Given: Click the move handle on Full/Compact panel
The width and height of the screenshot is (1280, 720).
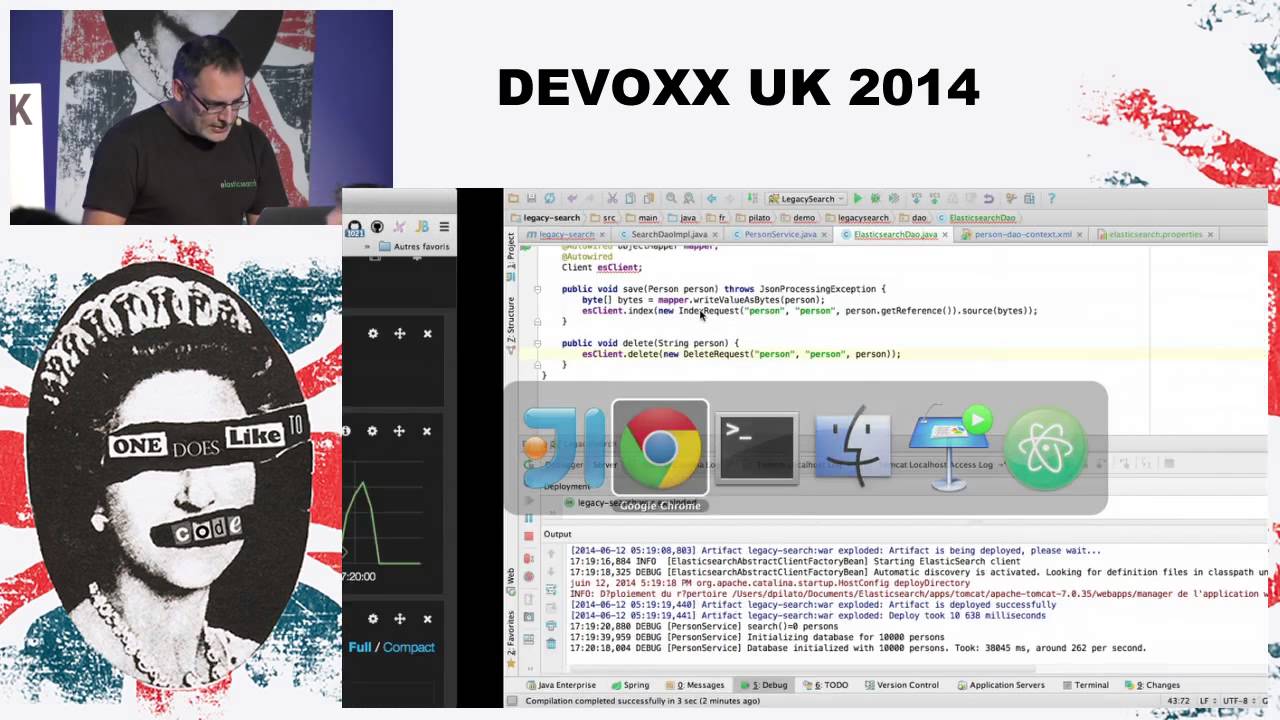Looking at the screenshot, I should pos(399,619).
